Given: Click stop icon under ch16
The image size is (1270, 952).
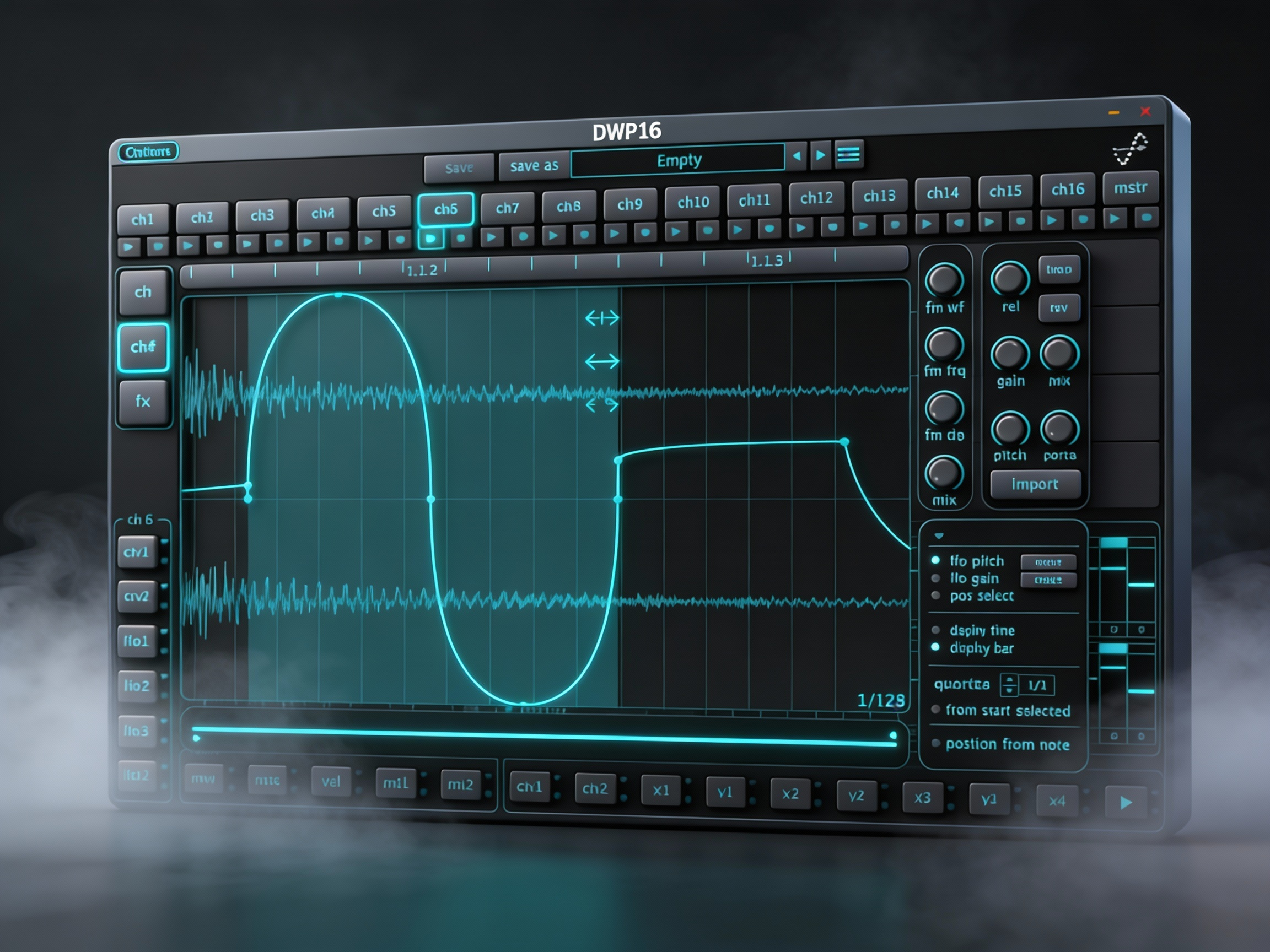Looking at the screenshot, I should pyautogui.click(x=1083, y=219).
